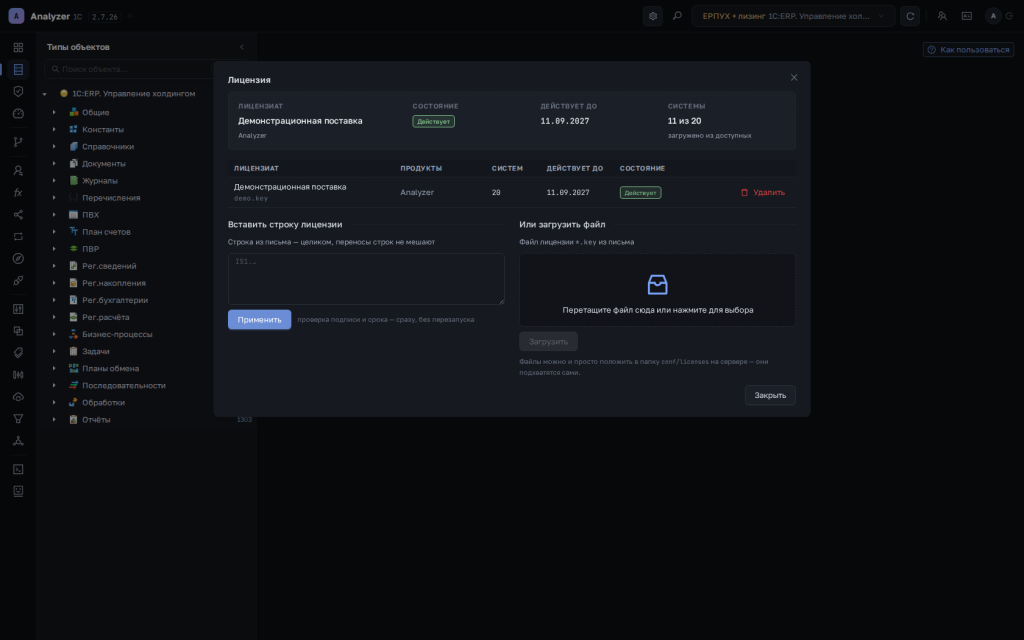Click the user avatar A in the top bar
Image resolution: width=1024 pixels, height=640 pixels.
point(993,16)
